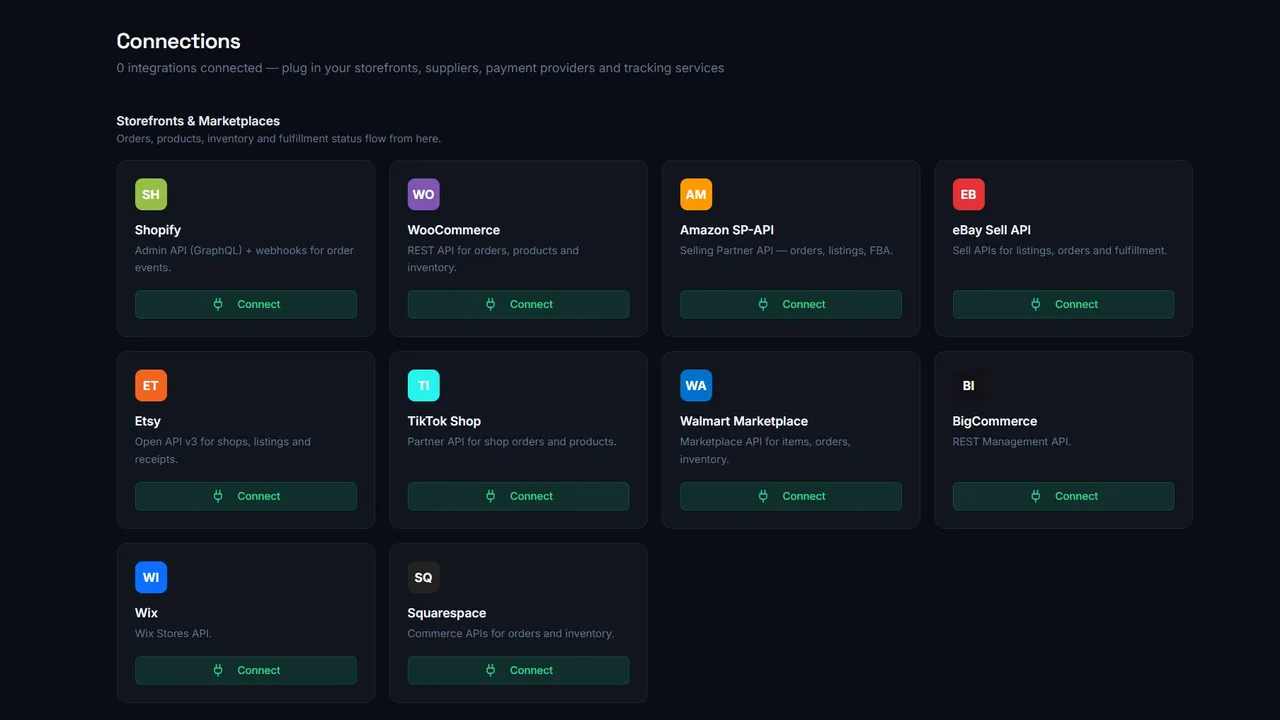Click the eBay EB logo icon

point(968,194)
